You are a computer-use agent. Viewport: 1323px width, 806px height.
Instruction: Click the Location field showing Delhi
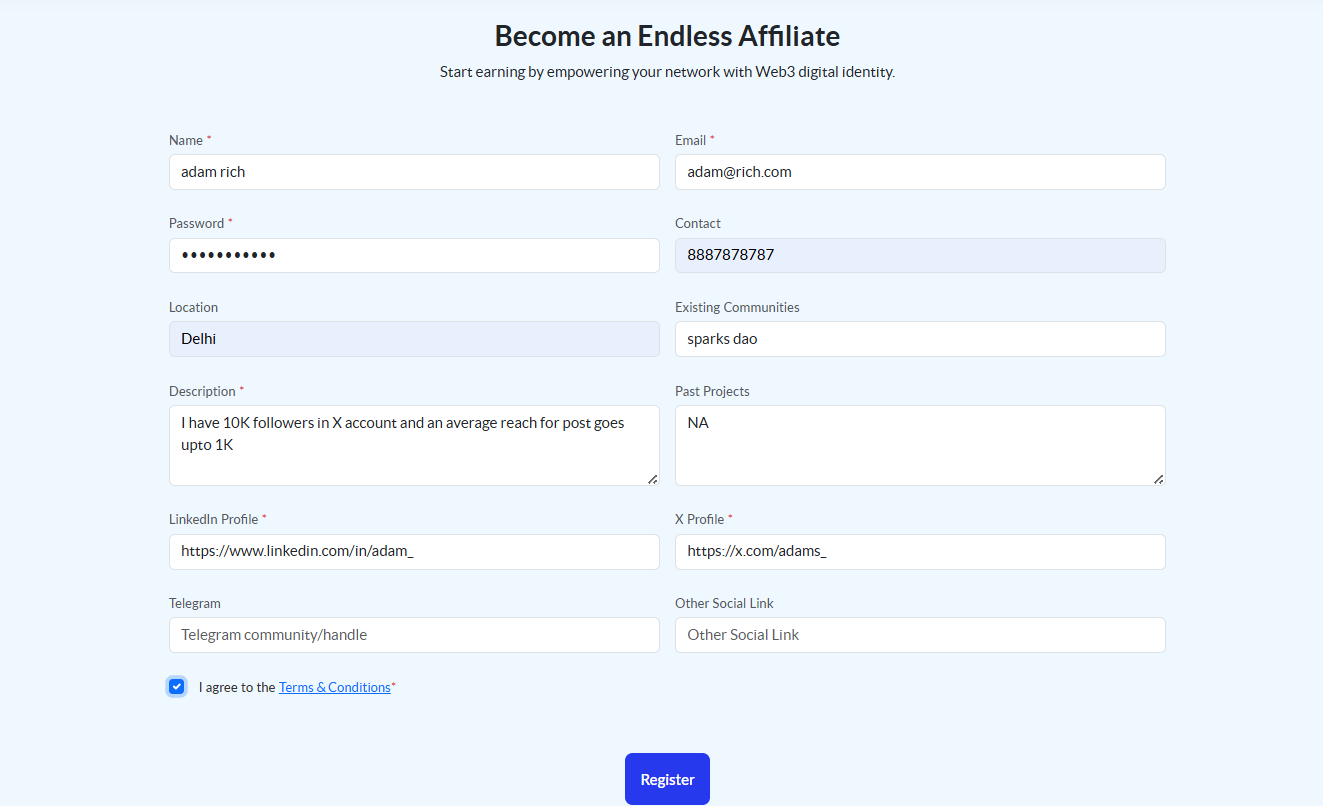click(x=414, y=339)
